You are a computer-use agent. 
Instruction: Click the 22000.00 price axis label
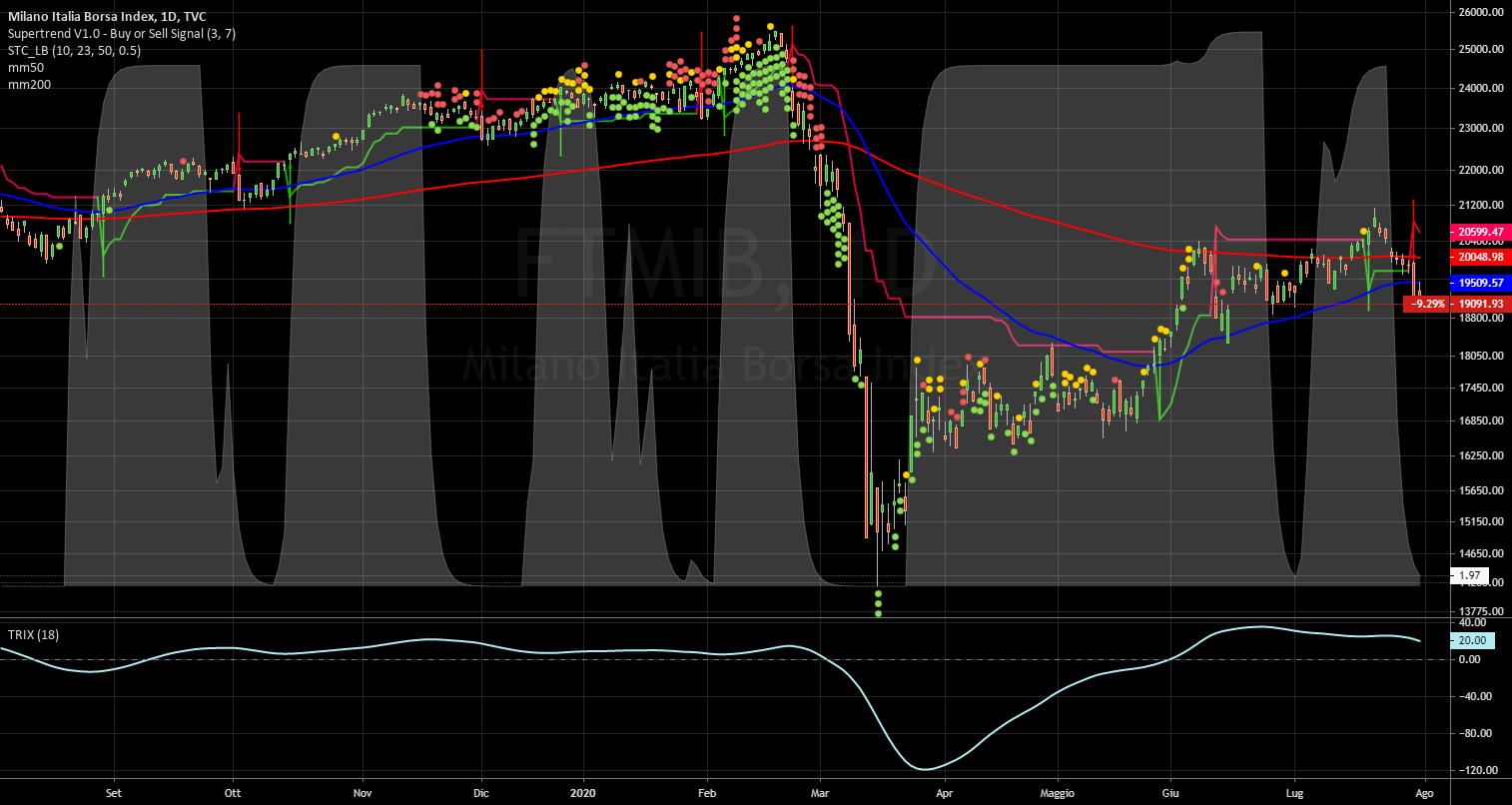(1480, 170)
